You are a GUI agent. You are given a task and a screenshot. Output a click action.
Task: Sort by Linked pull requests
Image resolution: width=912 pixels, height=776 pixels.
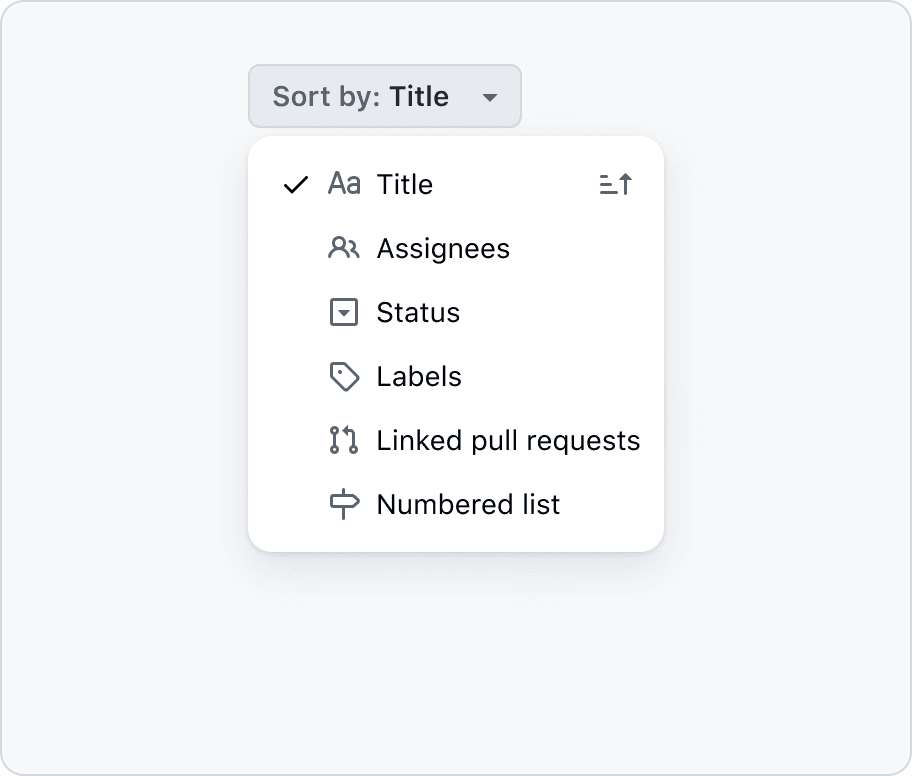[508, 441]
